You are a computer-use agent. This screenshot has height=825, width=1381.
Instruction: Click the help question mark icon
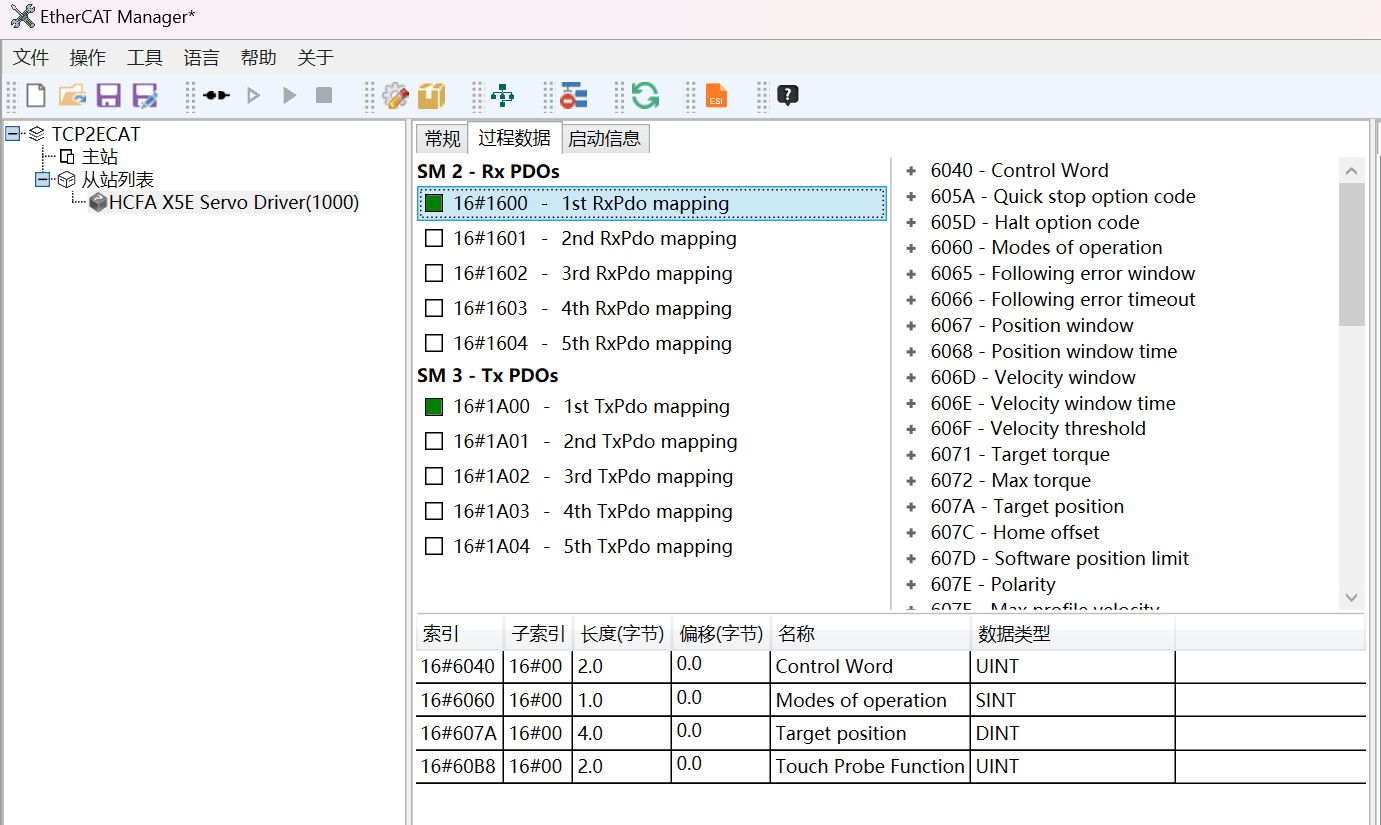(788, 96)
